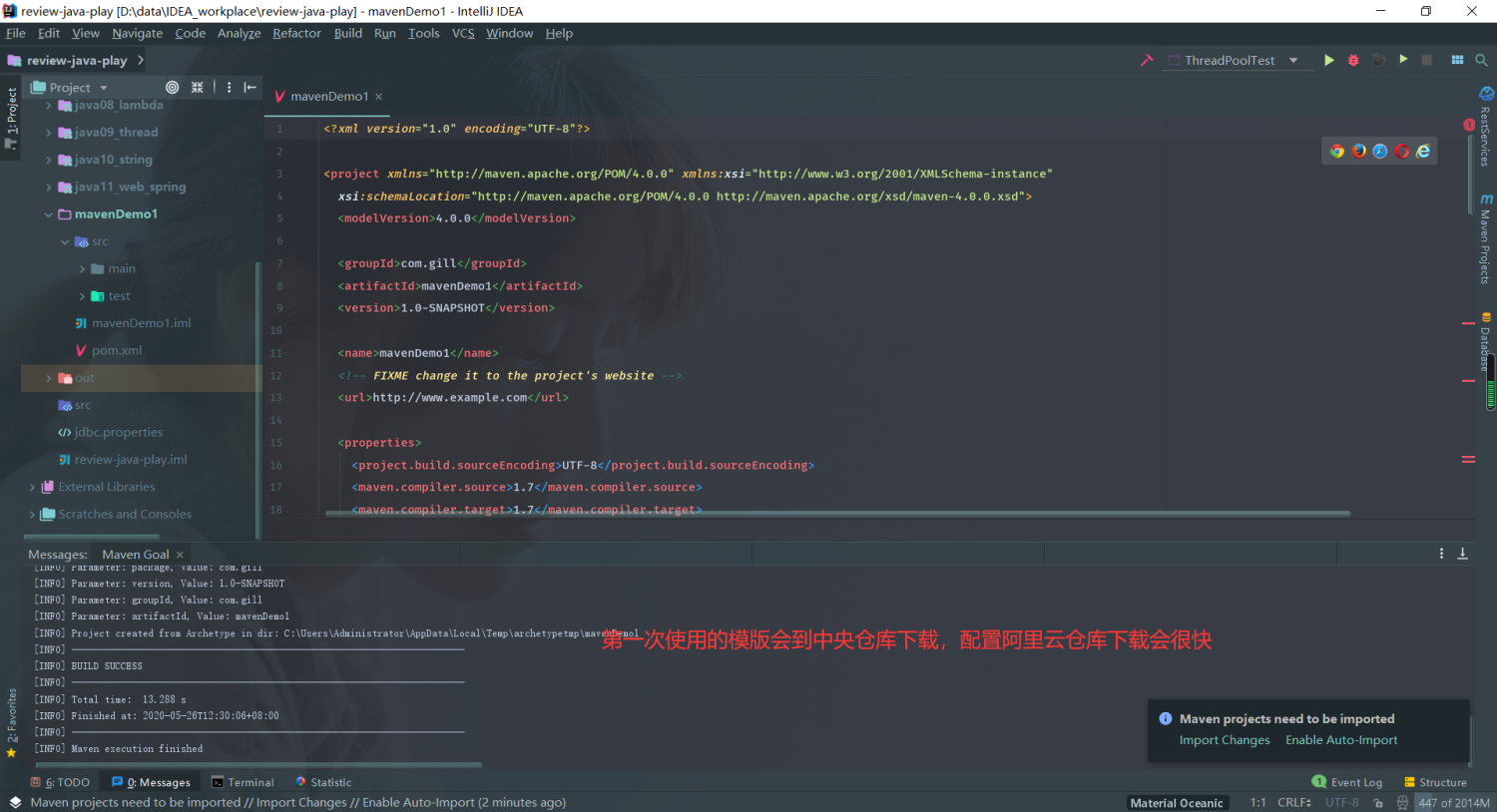The width and height of the screenshot is (1497, 812).
Task: Click the info icon in Maven notification
Action: 1165,718
